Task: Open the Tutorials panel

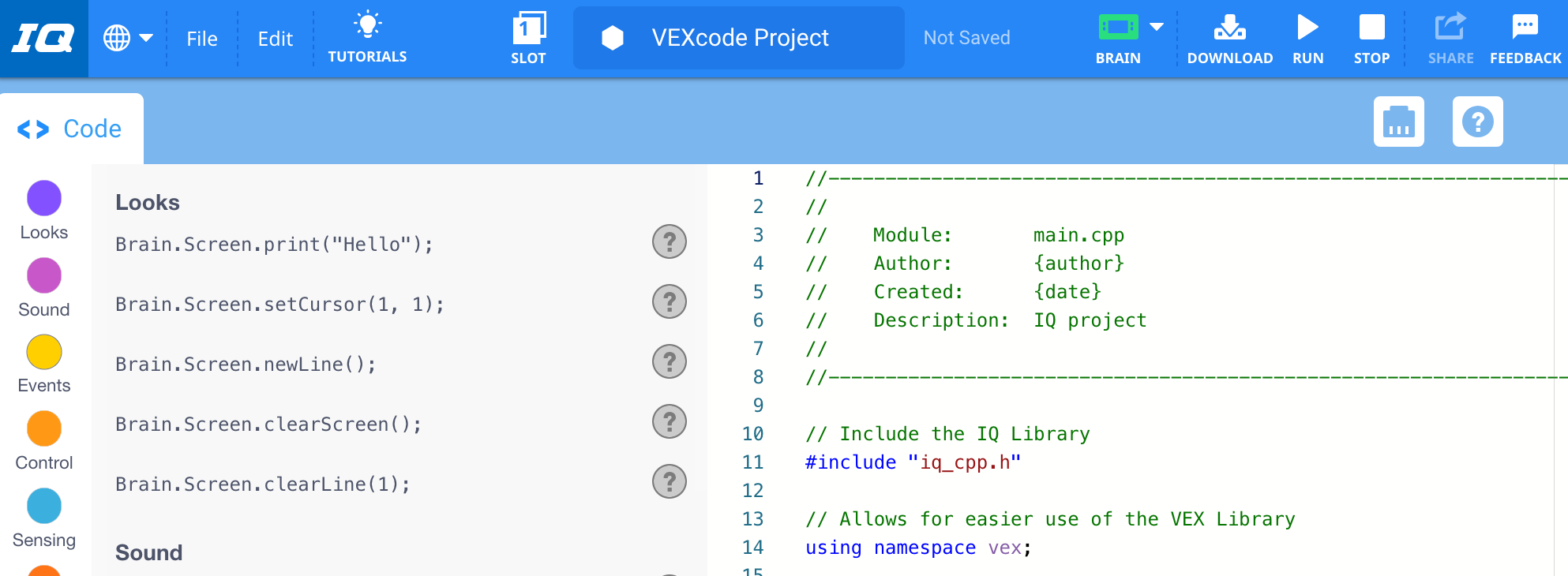Action: point(367,37)
